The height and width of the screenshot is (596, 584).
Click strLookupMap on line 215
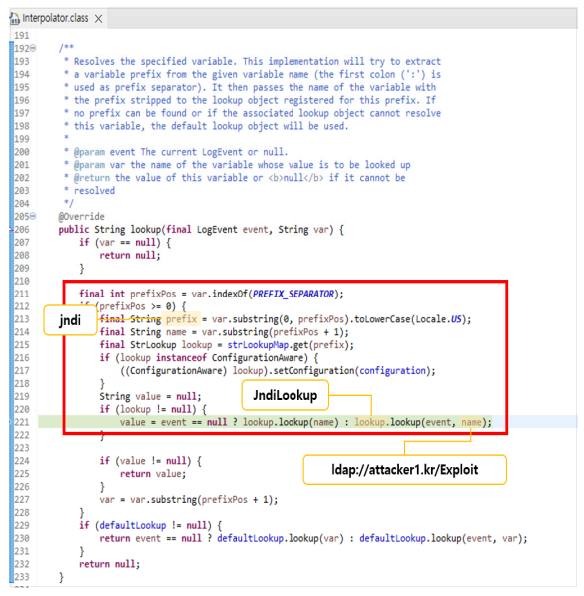tap(258, 345)
